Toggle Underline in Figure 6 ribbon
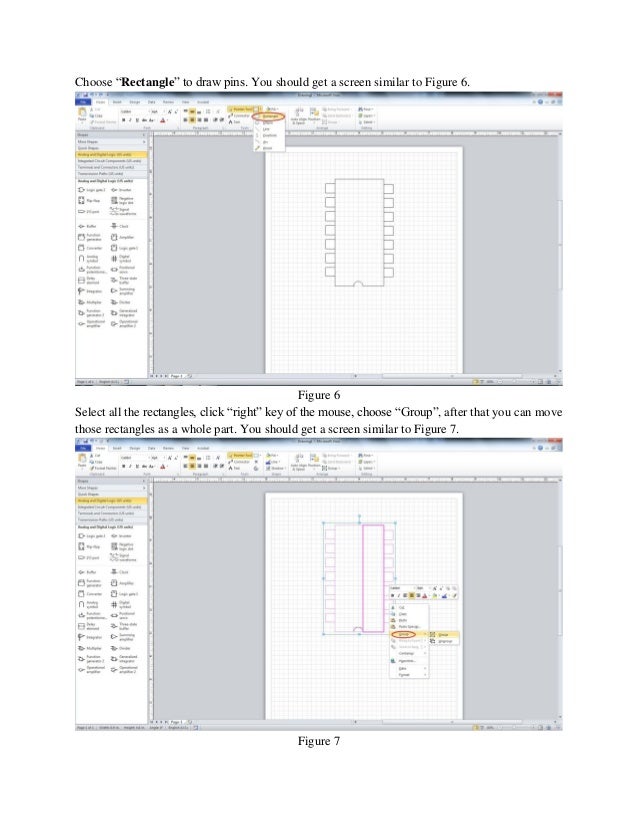 (x=137, y=121)
